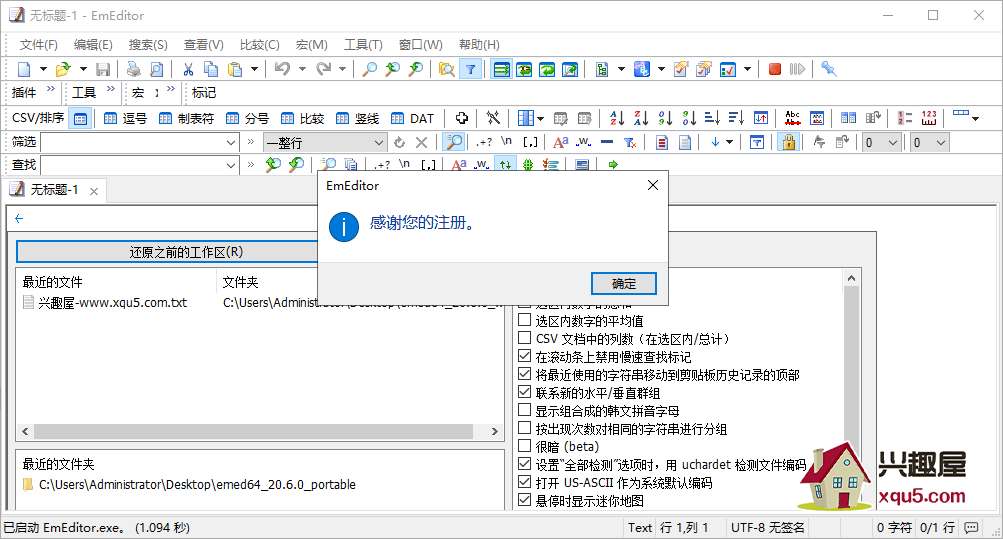Viewport: 1003px width, 539px height.
Task: Click the red Record macro icon
Action: point(775,69)
